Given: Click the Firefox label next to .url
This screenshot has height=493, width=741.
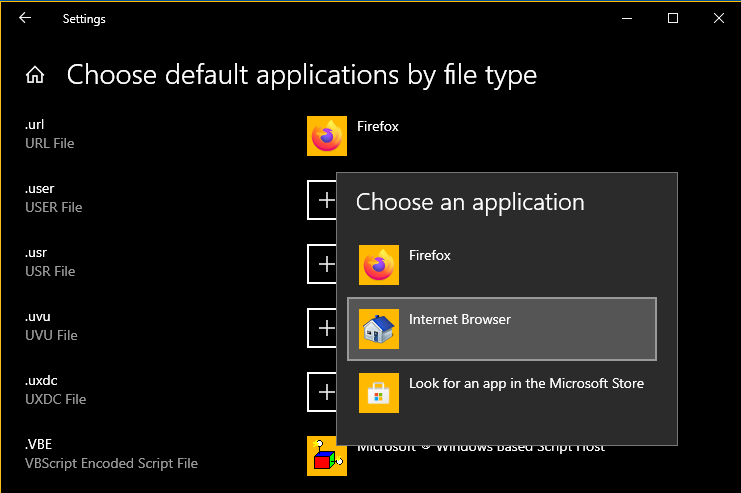Looking at the screenshot, I should pos(378,126).
